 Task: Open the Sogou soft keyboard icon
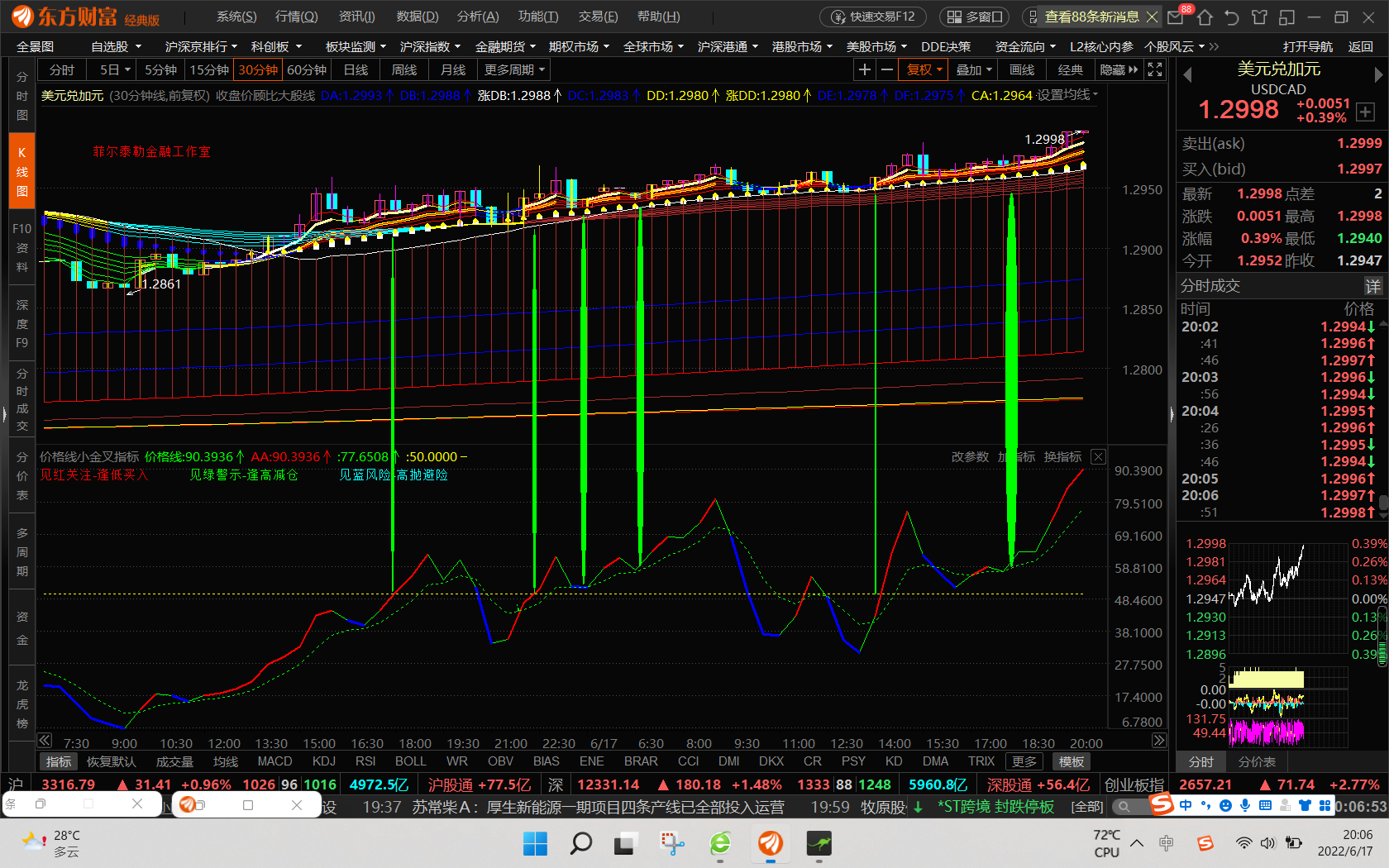tap(1265, 805)
